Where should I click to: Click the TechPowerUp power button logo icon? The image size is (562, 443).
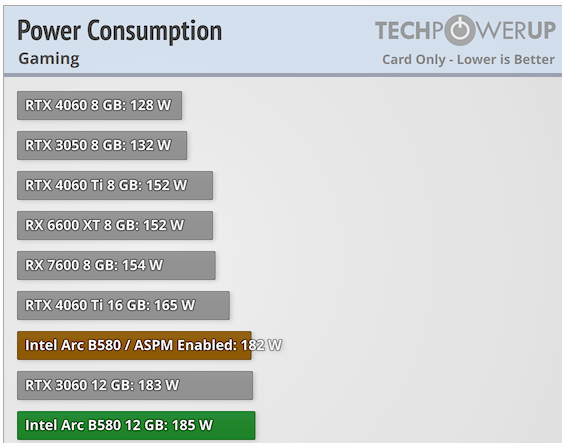coord(460,30)
